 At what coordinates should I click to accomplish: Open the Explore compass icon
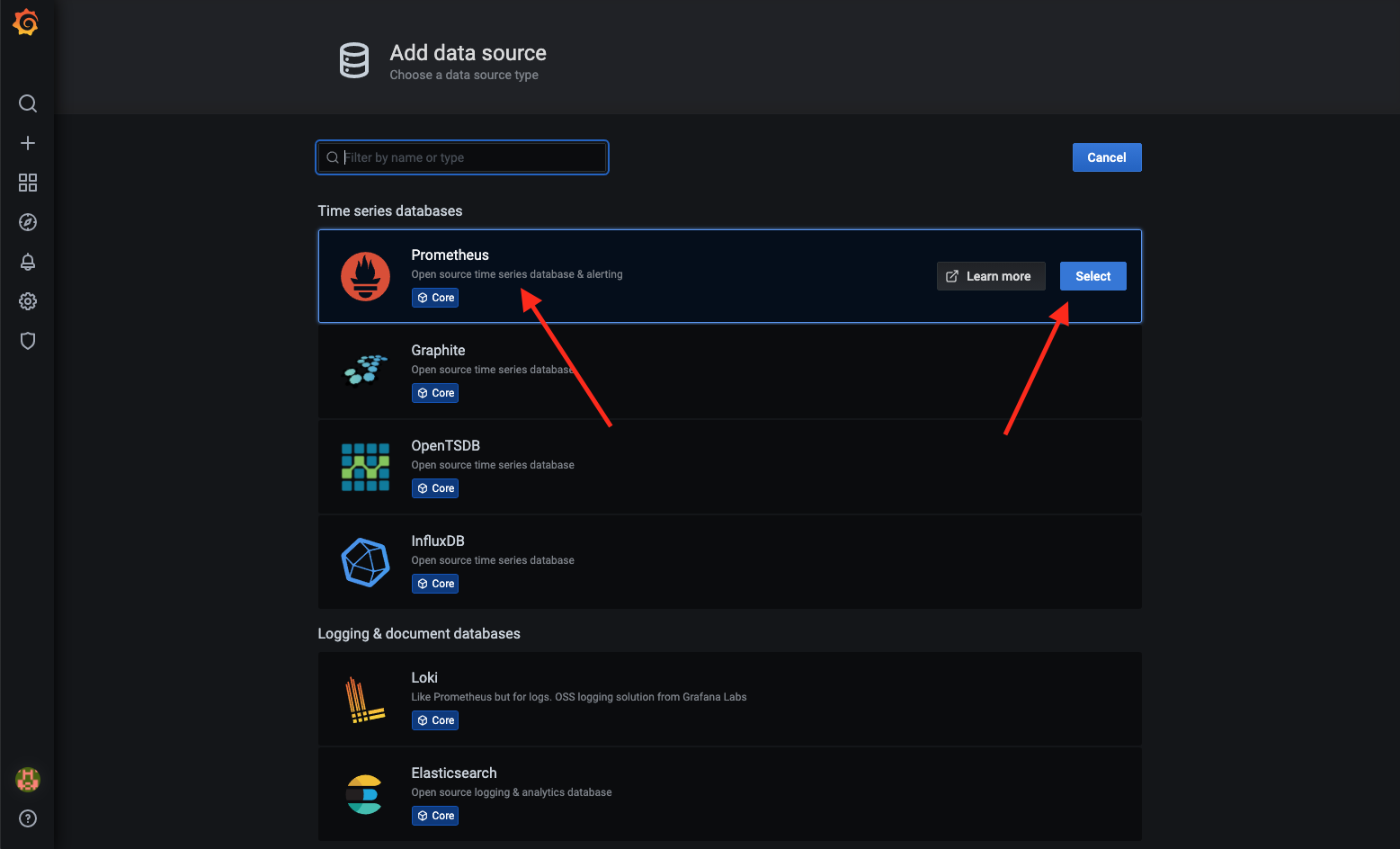tap(28, 222)
